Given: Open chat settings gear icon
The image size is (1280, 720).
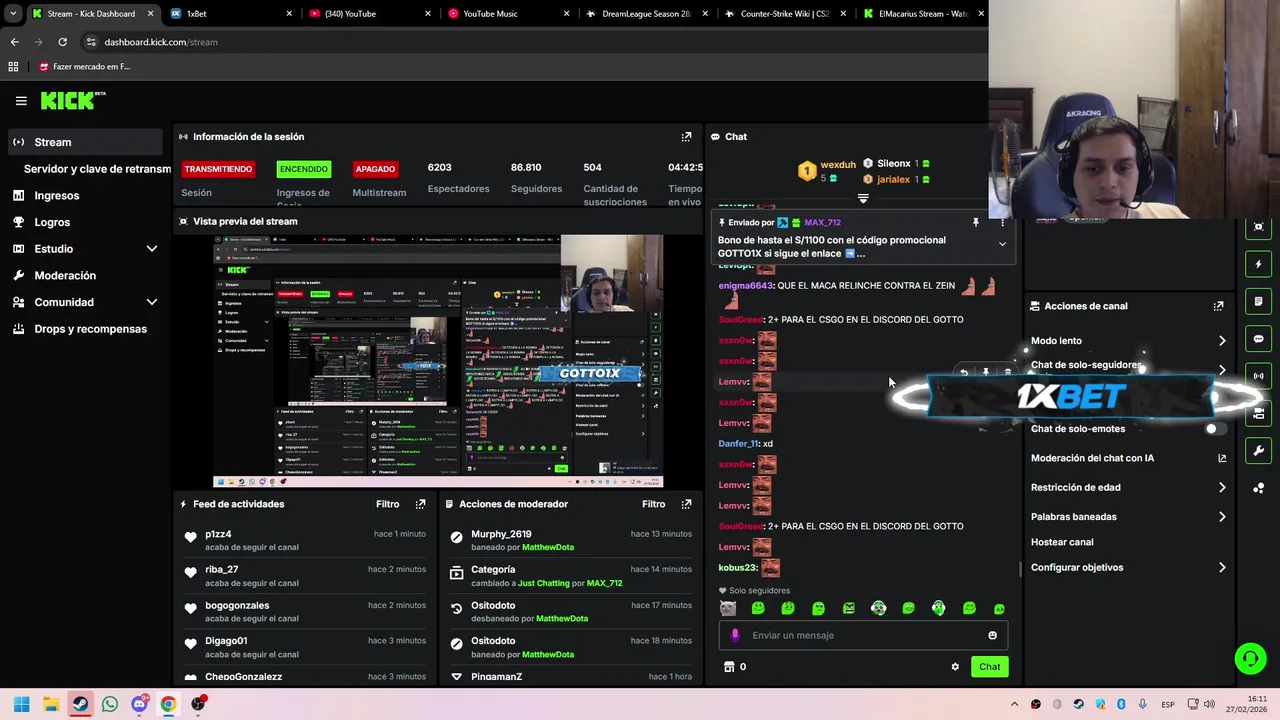Looking at the screenshot, I should coord(955,667).
